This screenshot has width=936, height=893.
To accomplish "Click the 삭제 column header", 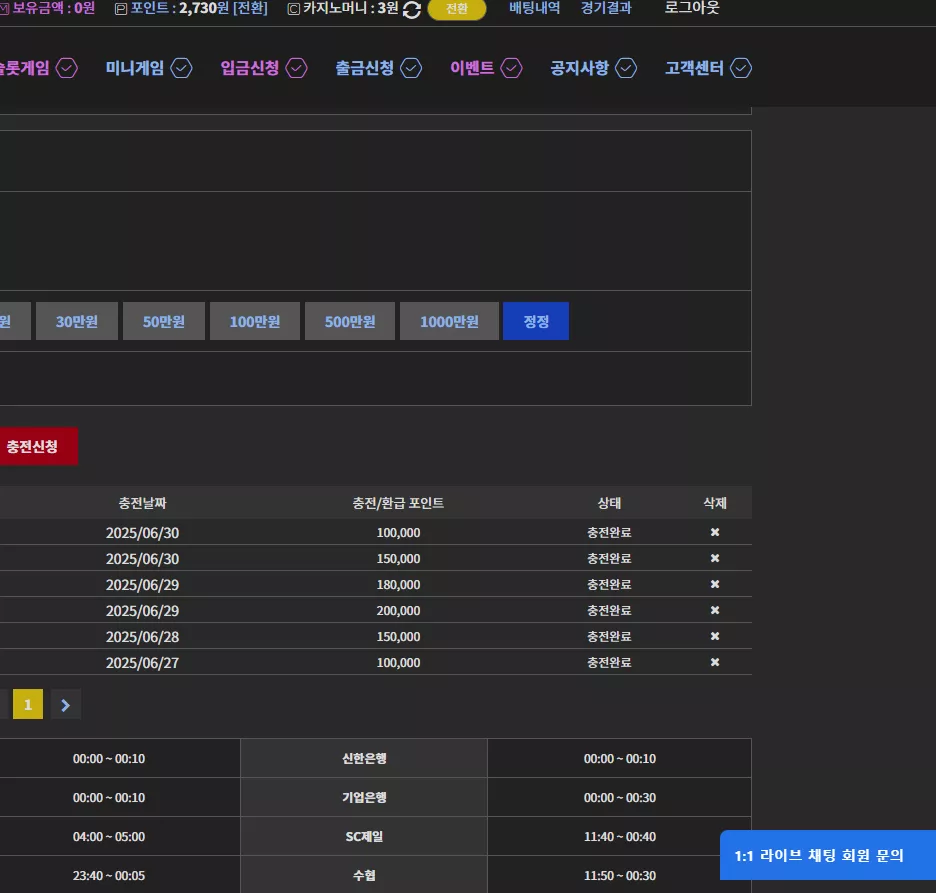I will (715, 503).
